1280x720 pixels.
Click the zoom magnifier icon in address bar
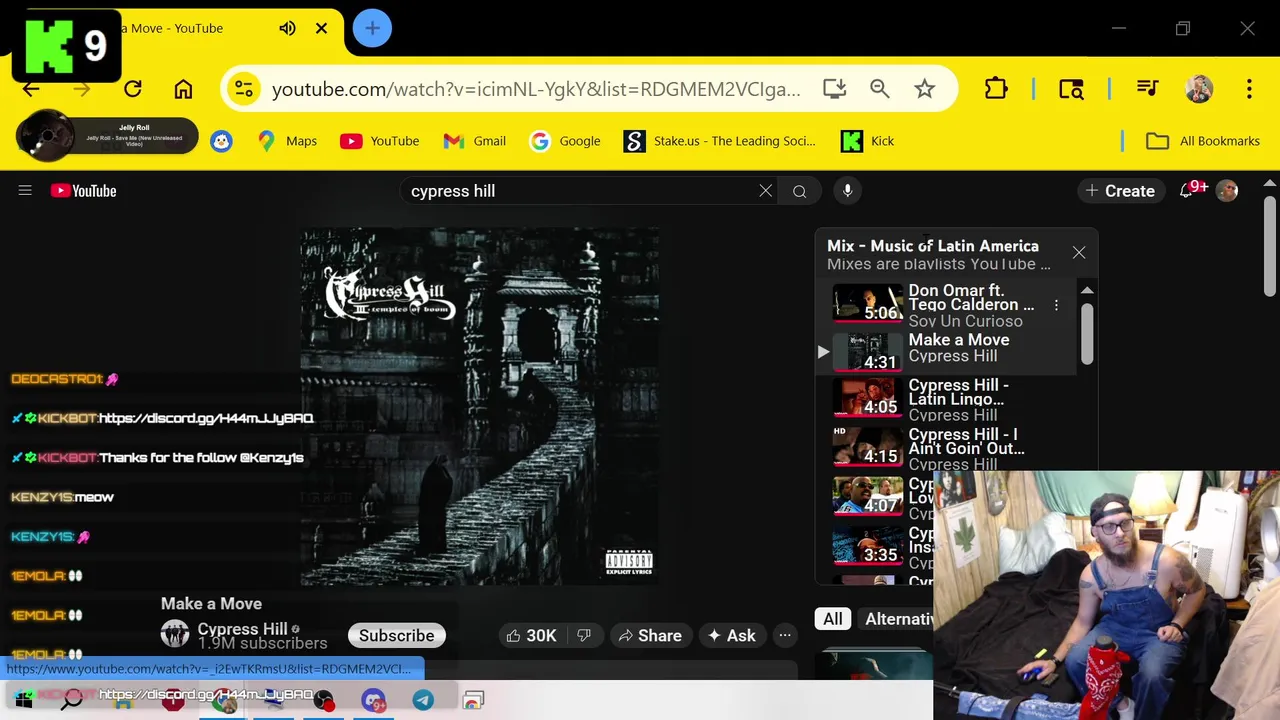(x=879, y=89)
